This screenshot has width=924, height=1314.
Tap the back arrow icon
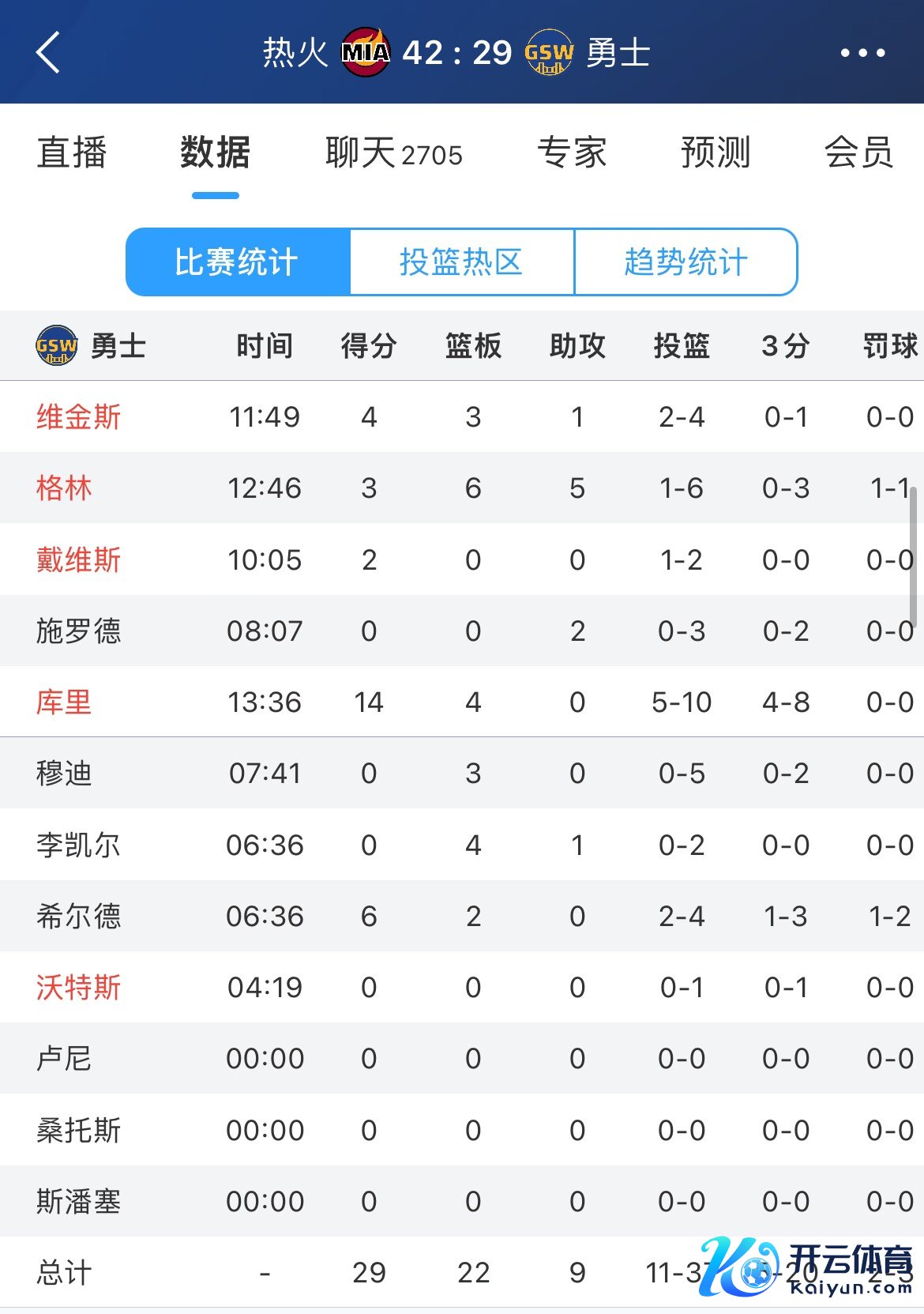pos(48,53)
